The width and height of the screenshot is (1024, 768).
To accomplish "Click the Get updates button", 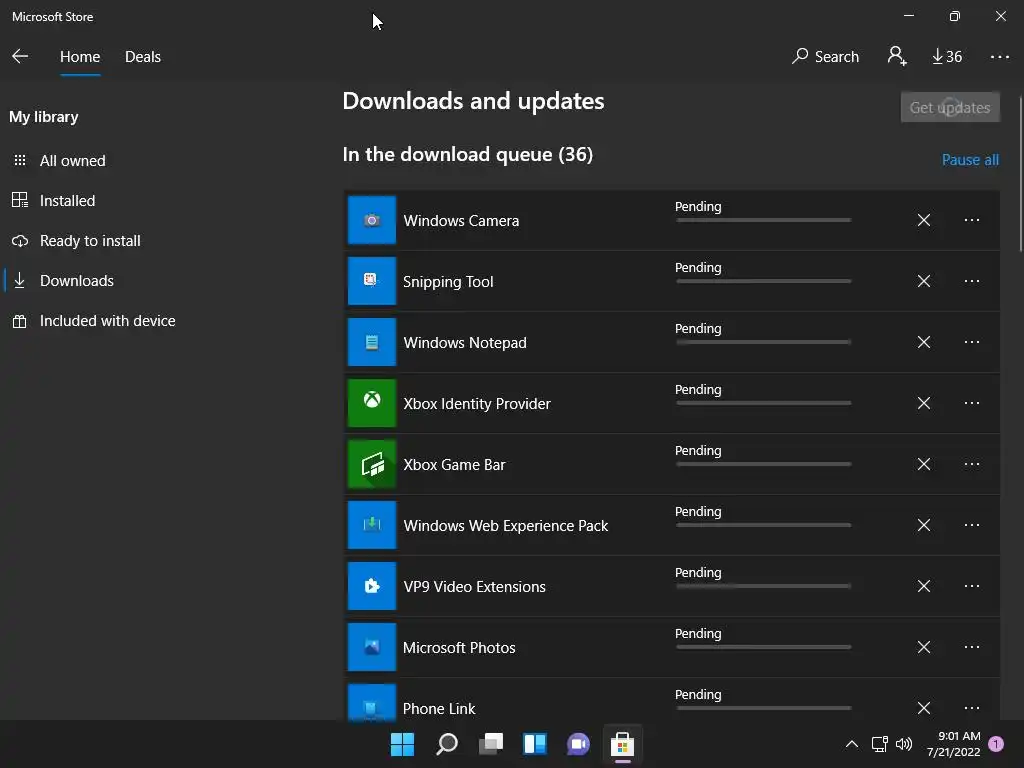I will [x=950, y=107].
